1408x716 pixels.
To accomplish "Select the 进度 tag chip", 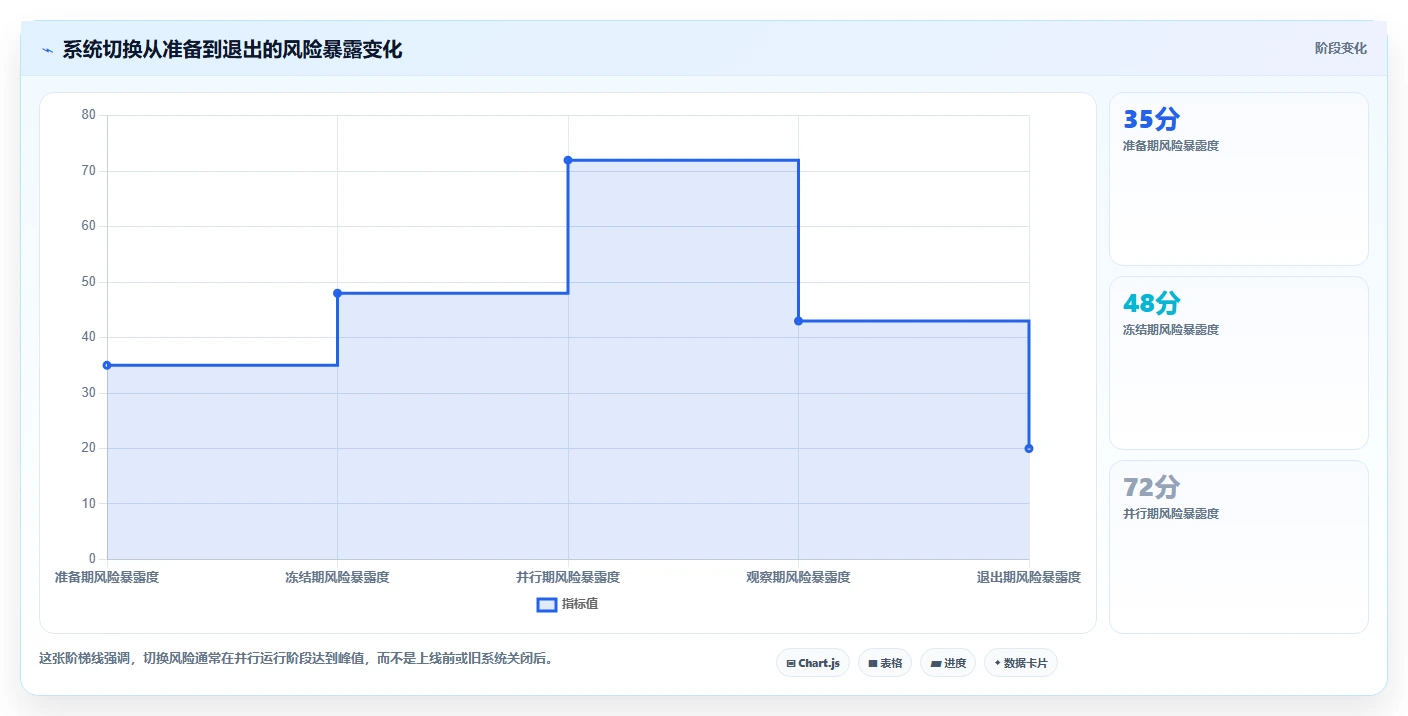I will click(947, 663).
